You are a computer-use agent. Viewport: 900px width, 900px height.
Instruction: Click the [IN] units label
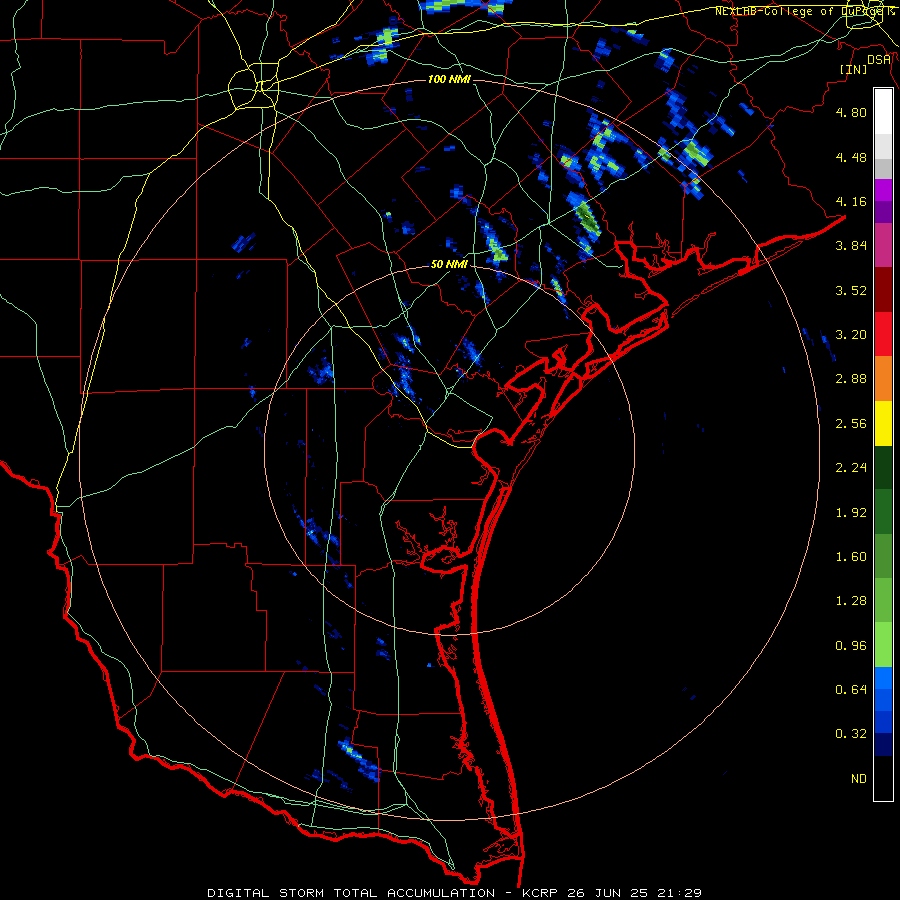tap(853, 69)
